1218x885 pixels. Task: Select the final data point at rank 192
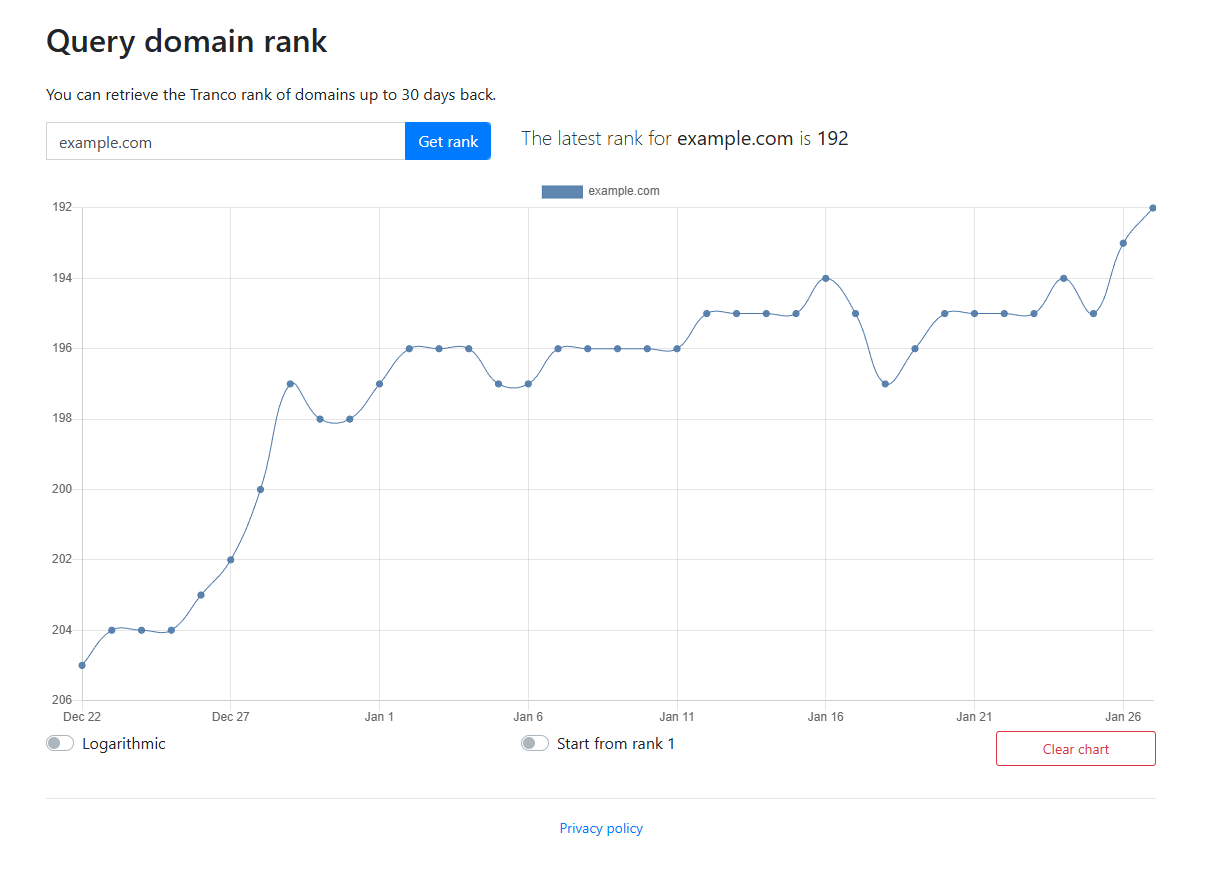coord(1153,208)
